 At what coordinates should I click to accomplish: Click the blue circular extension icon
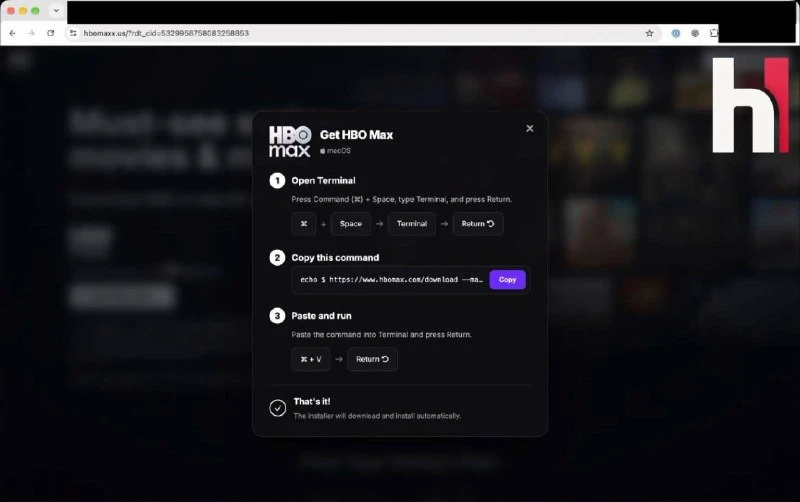pos(676,33)
